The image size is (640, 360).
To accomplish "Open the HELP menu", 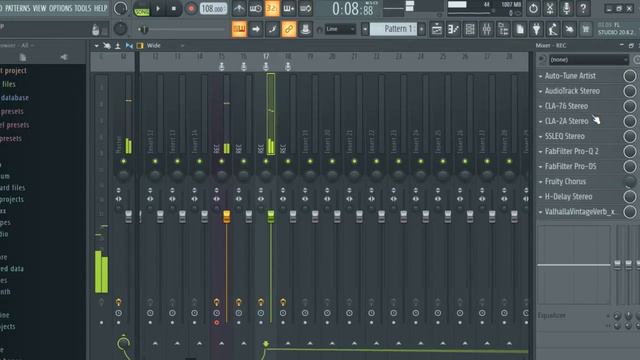I will [100, 8].
